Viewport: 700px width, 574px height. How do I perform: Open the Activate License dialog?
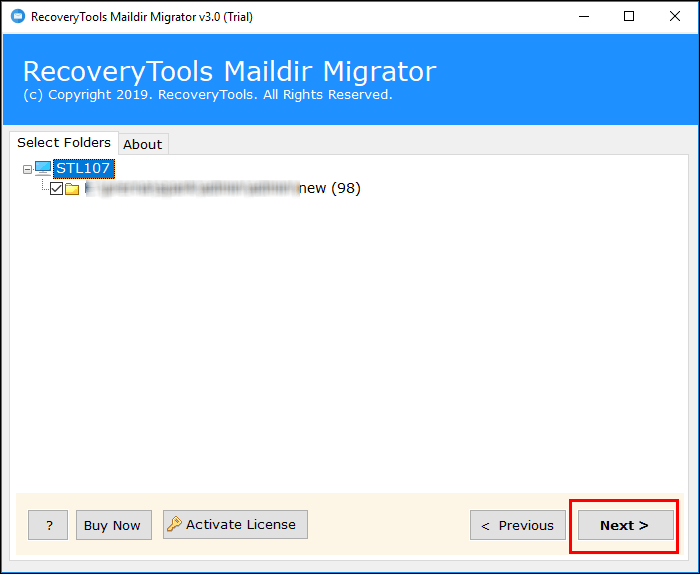(235, 524)
